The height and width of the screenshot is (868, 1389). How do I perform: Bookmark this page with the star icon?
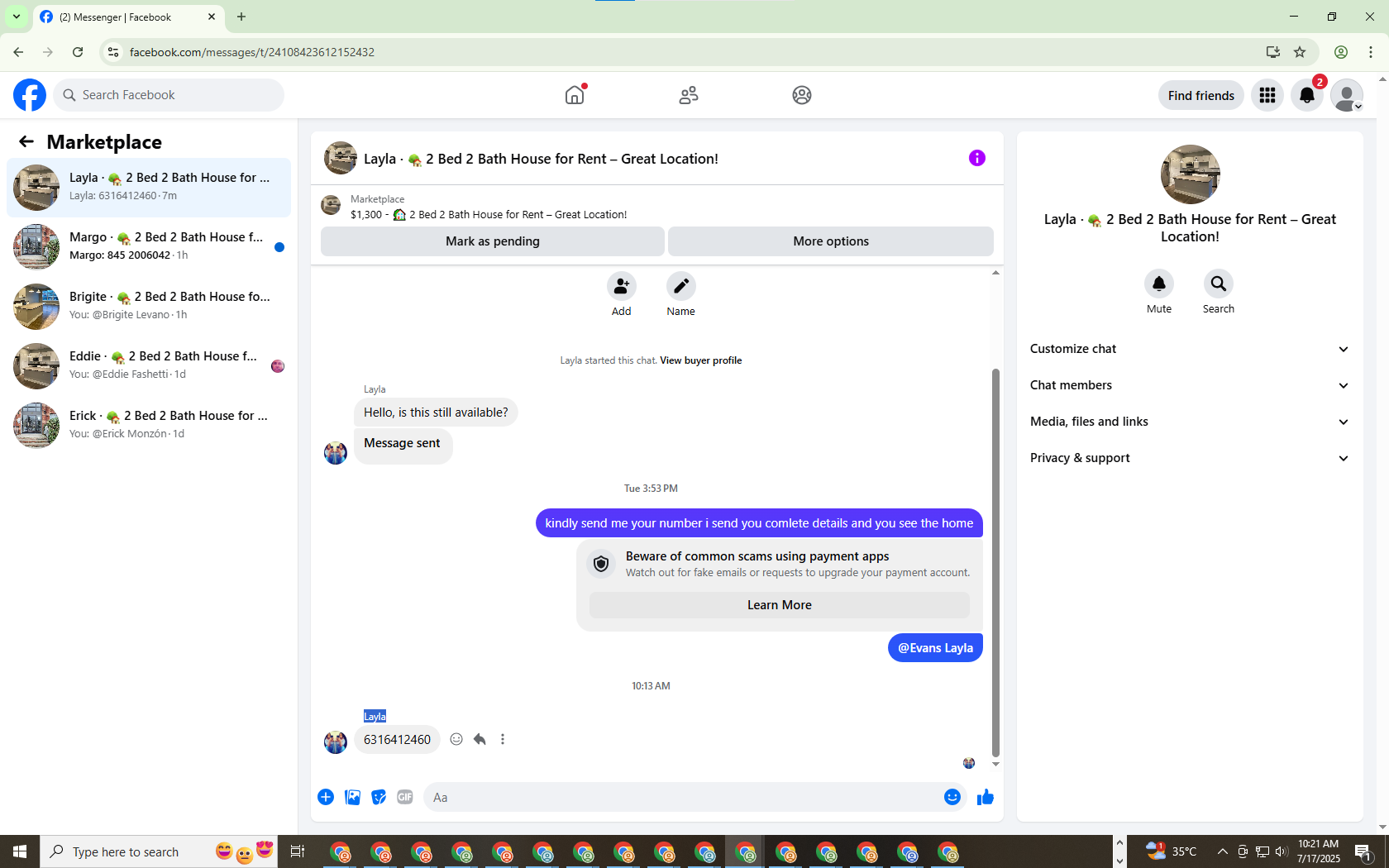pyautogui.click(x=1300, y=52)
